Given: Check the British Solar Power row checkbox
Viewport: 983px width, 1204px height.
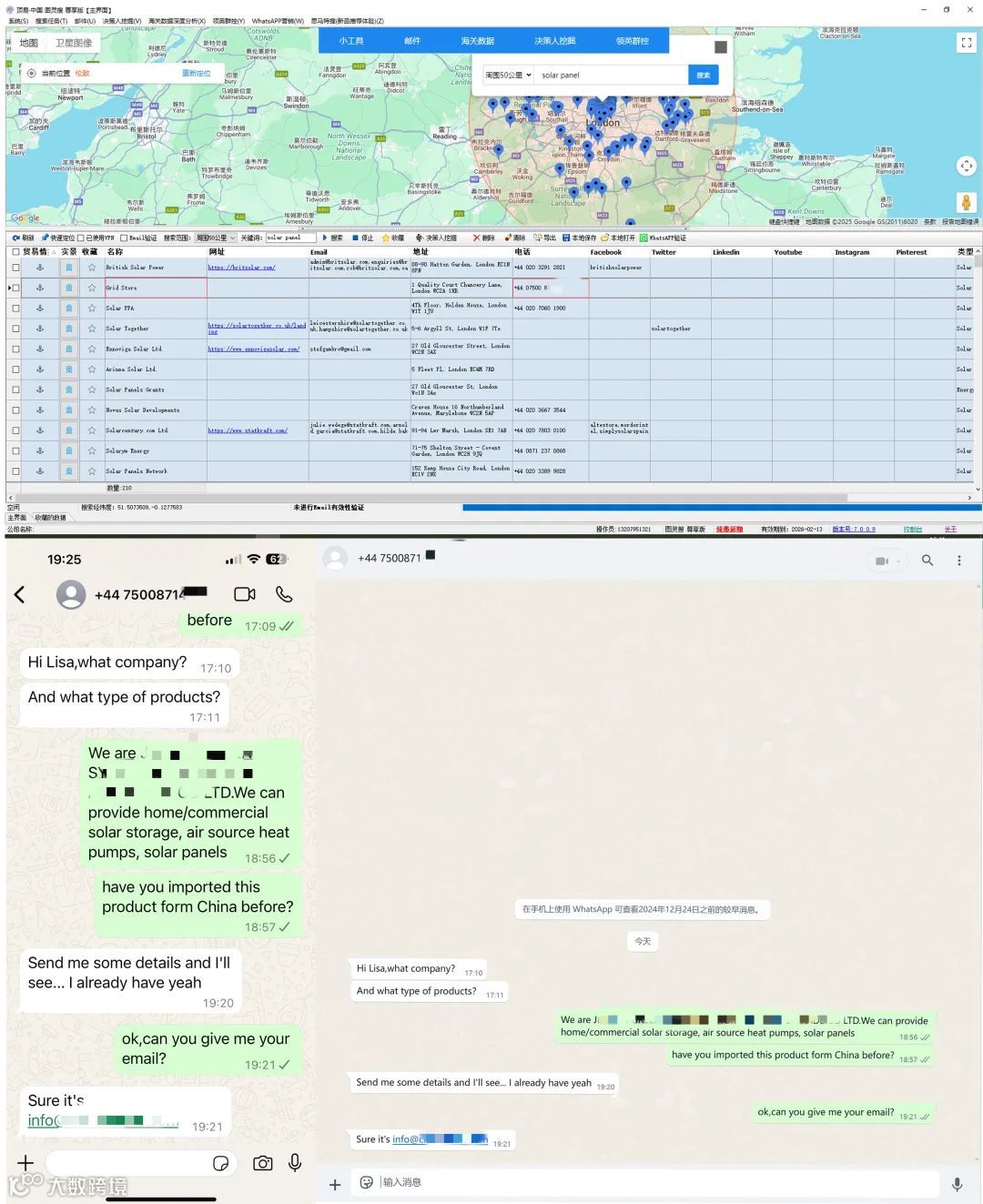Looking at the screenshot, I should pos(15,268).
